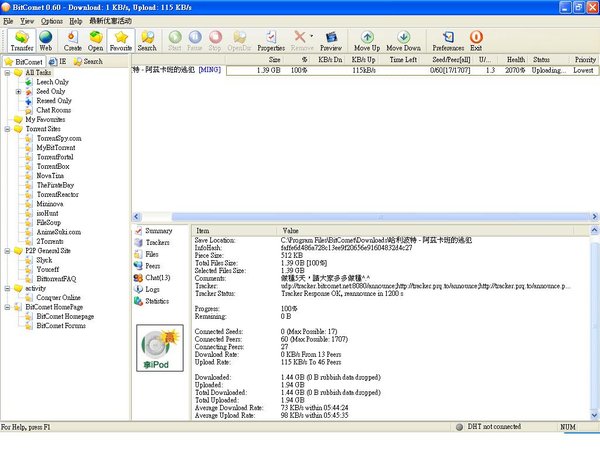Toggle the Favorite star icon

coord(121,41)
